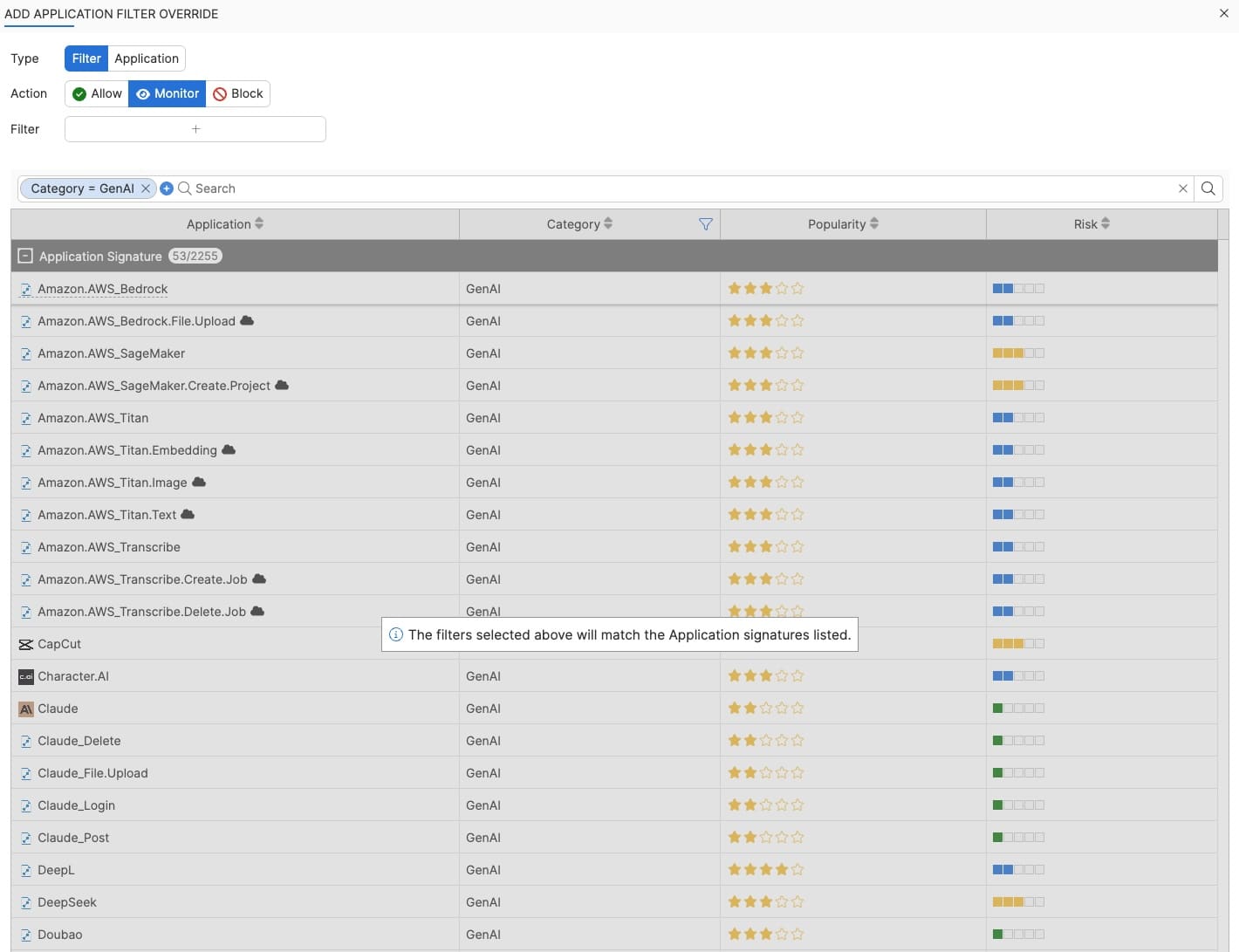1239x952 pixels.
Task: Set action to Block
Action: click(x=238, y=93)
